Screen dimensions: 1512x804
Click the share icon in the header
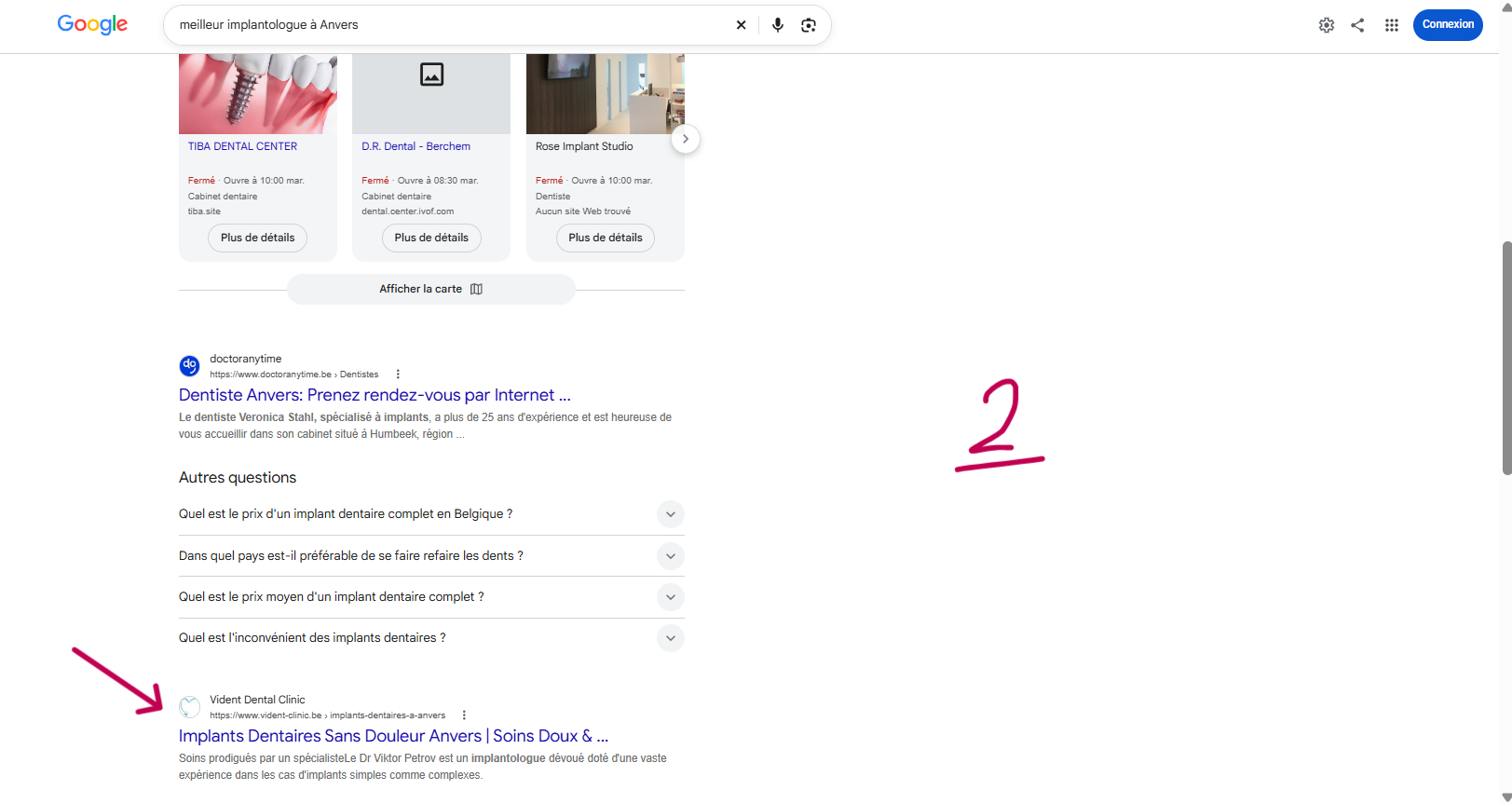point(1357,25)
